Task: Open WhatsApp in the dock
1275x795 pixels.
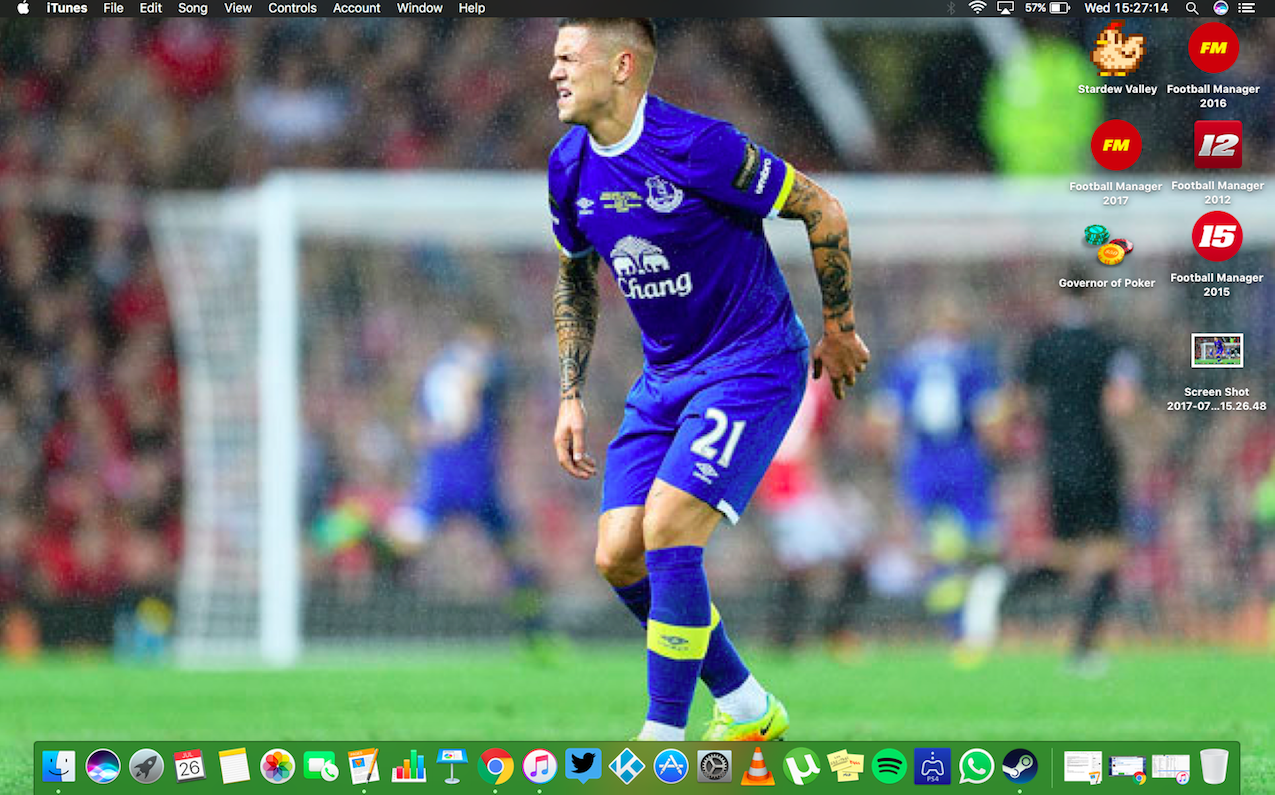Action: click(976, 767)
